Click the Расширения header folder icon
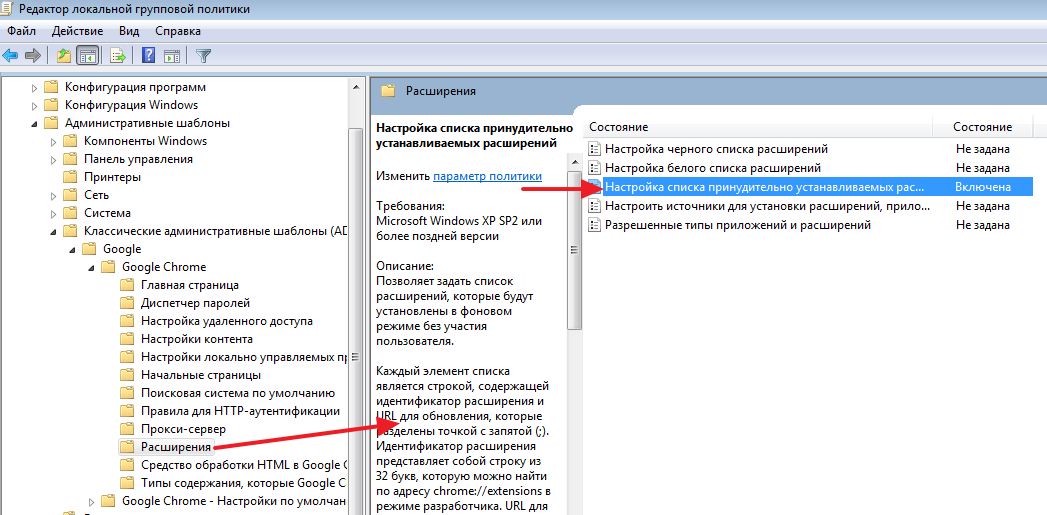This screenshot has height=515, width=1047. pyautogui.click(x=388, y=92)
